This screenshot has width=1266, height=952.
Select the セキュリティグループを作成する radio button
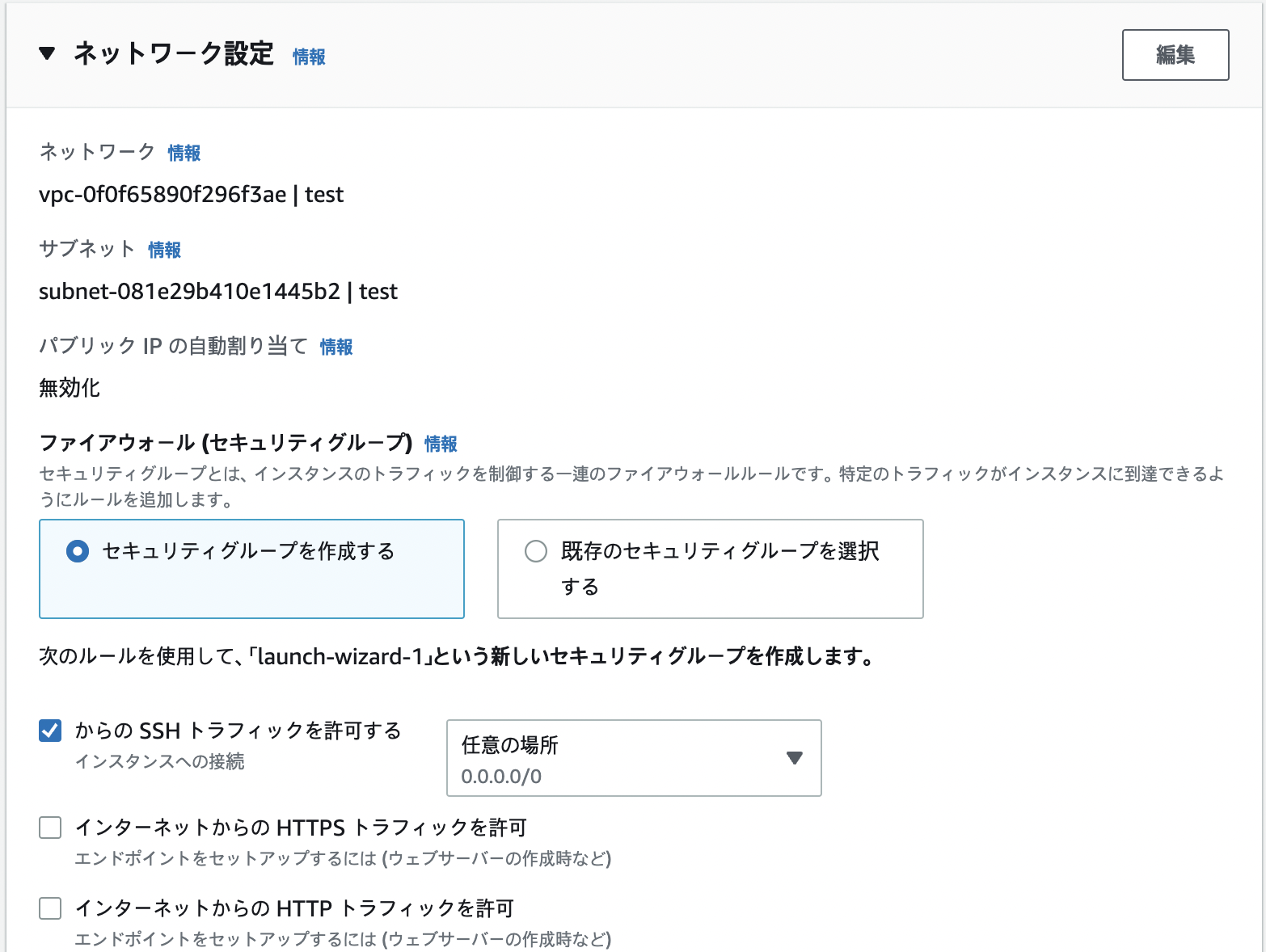[76, 551]
